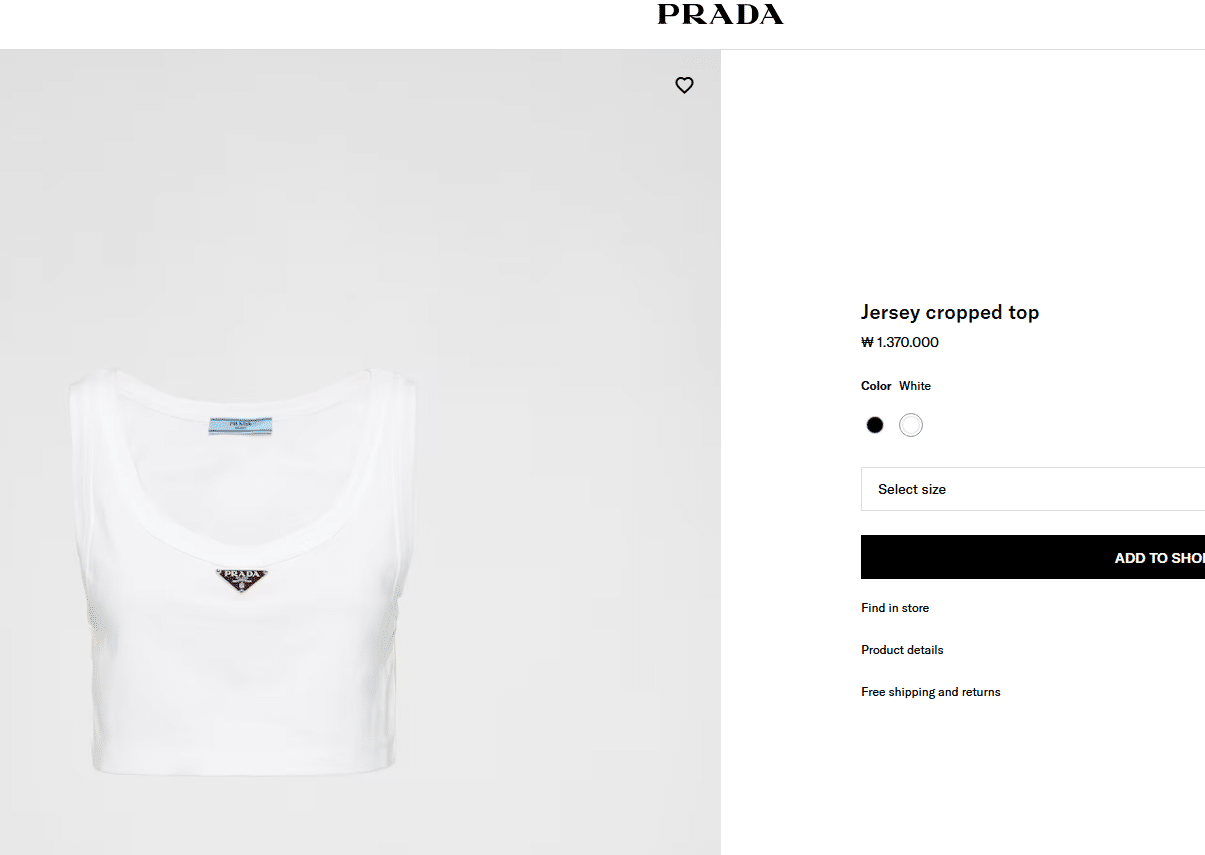1205x855 pixels.
Task: Click the blue neck label on the top
Action: 242,426
